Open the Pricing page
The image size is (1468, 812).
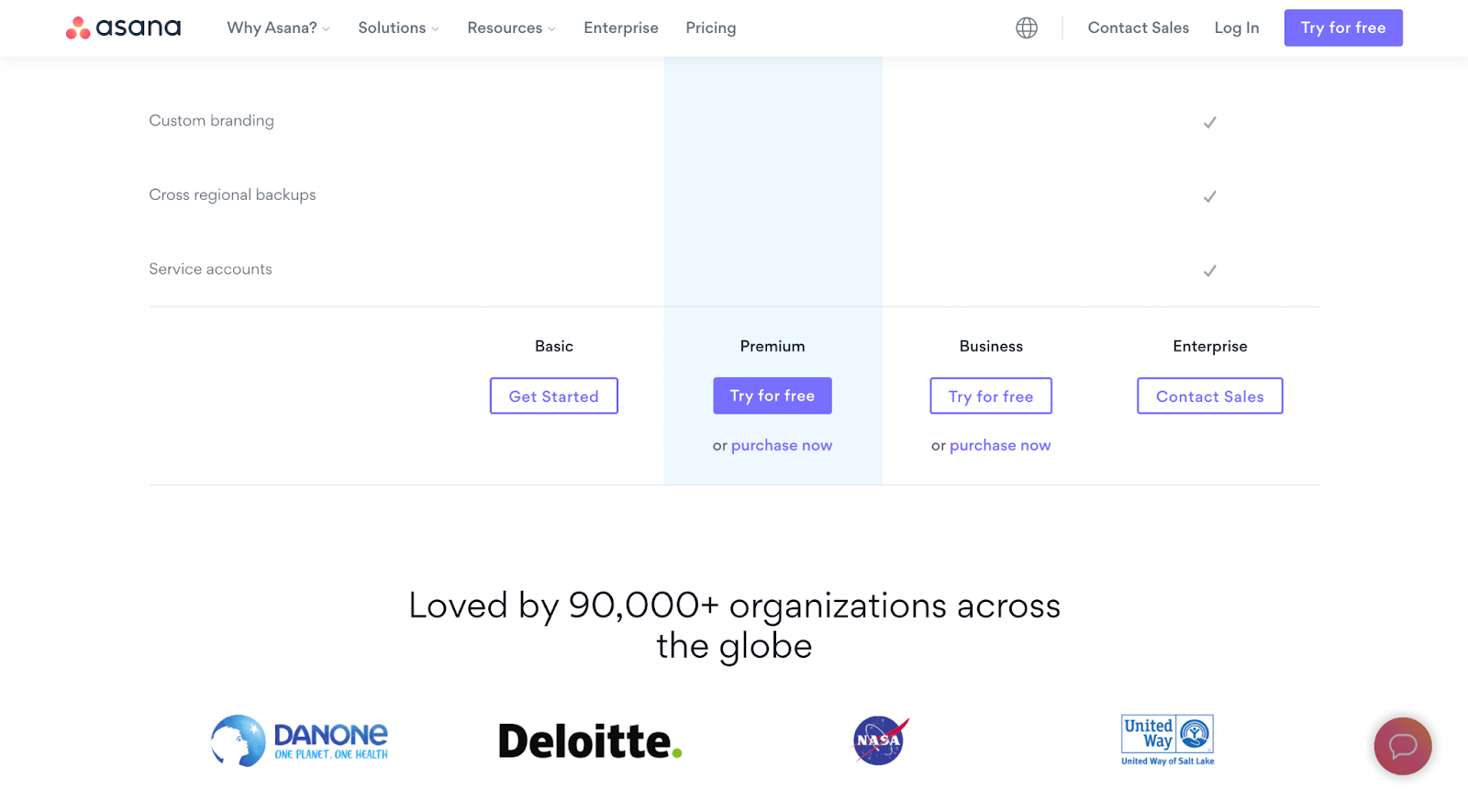click(710, 28)
